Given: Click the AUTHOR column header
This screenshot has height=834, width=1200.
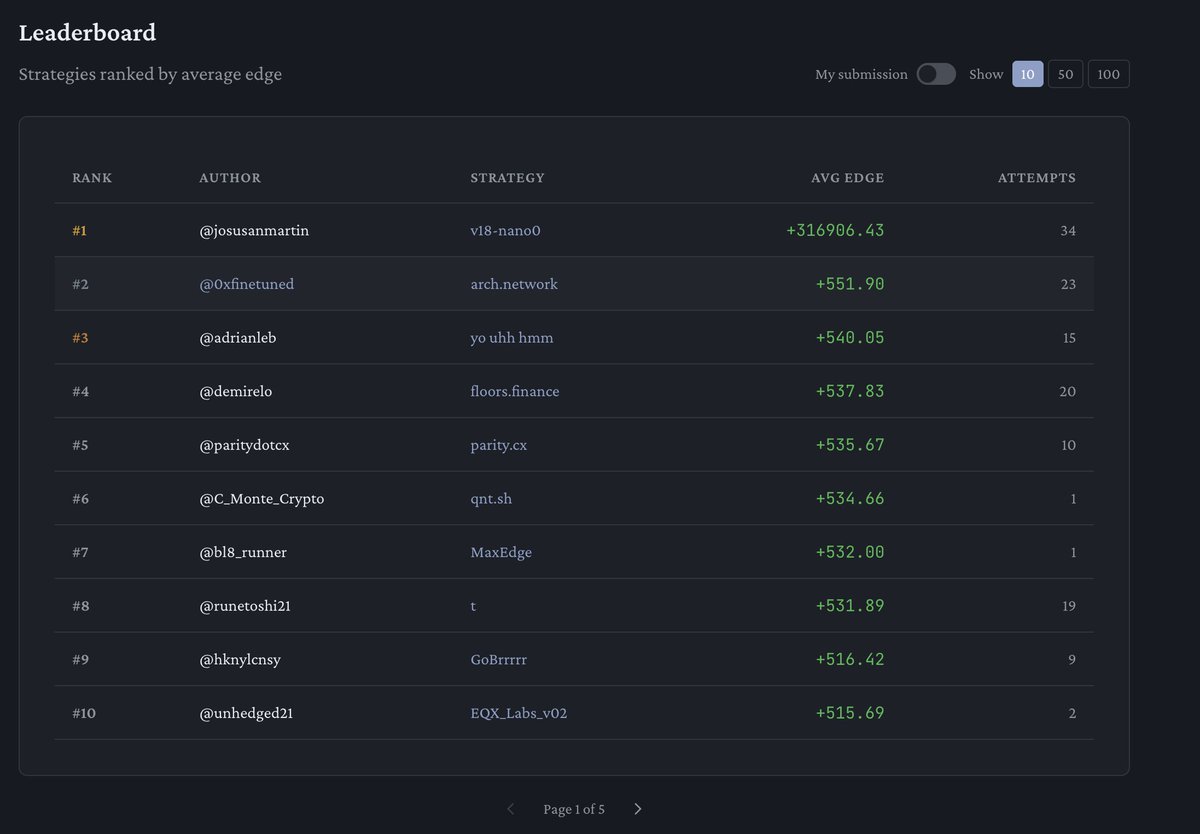Looking at the screenshot, I should click(230, 178).
